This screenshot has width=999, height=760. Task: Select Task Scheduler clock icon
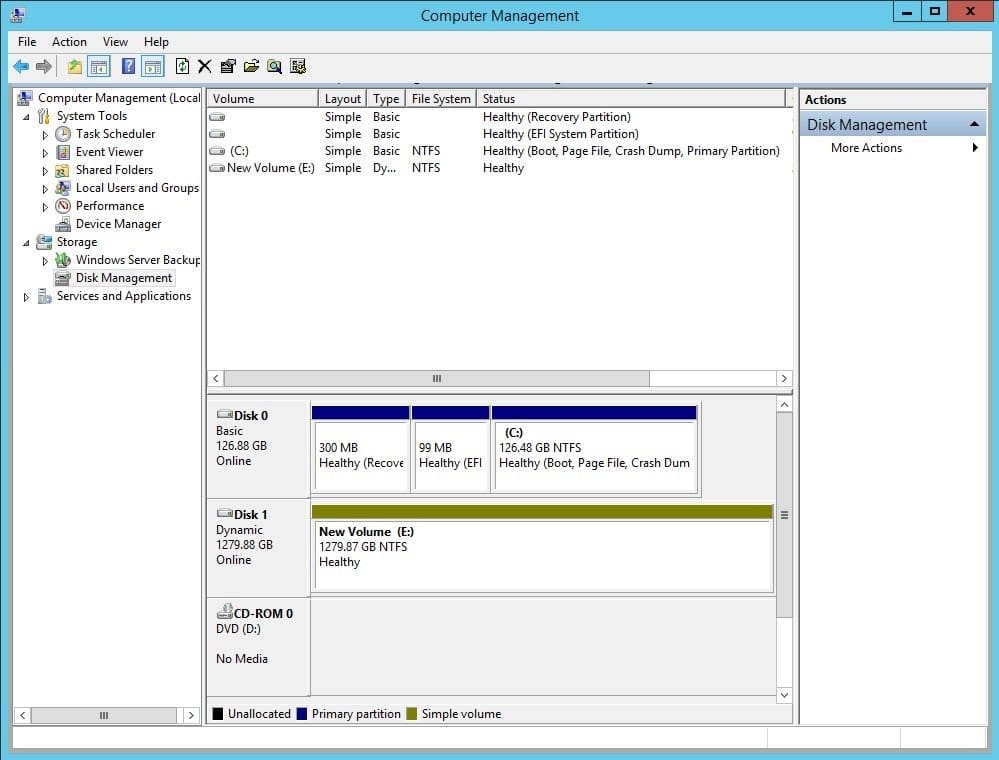click(x=62, y=134)
